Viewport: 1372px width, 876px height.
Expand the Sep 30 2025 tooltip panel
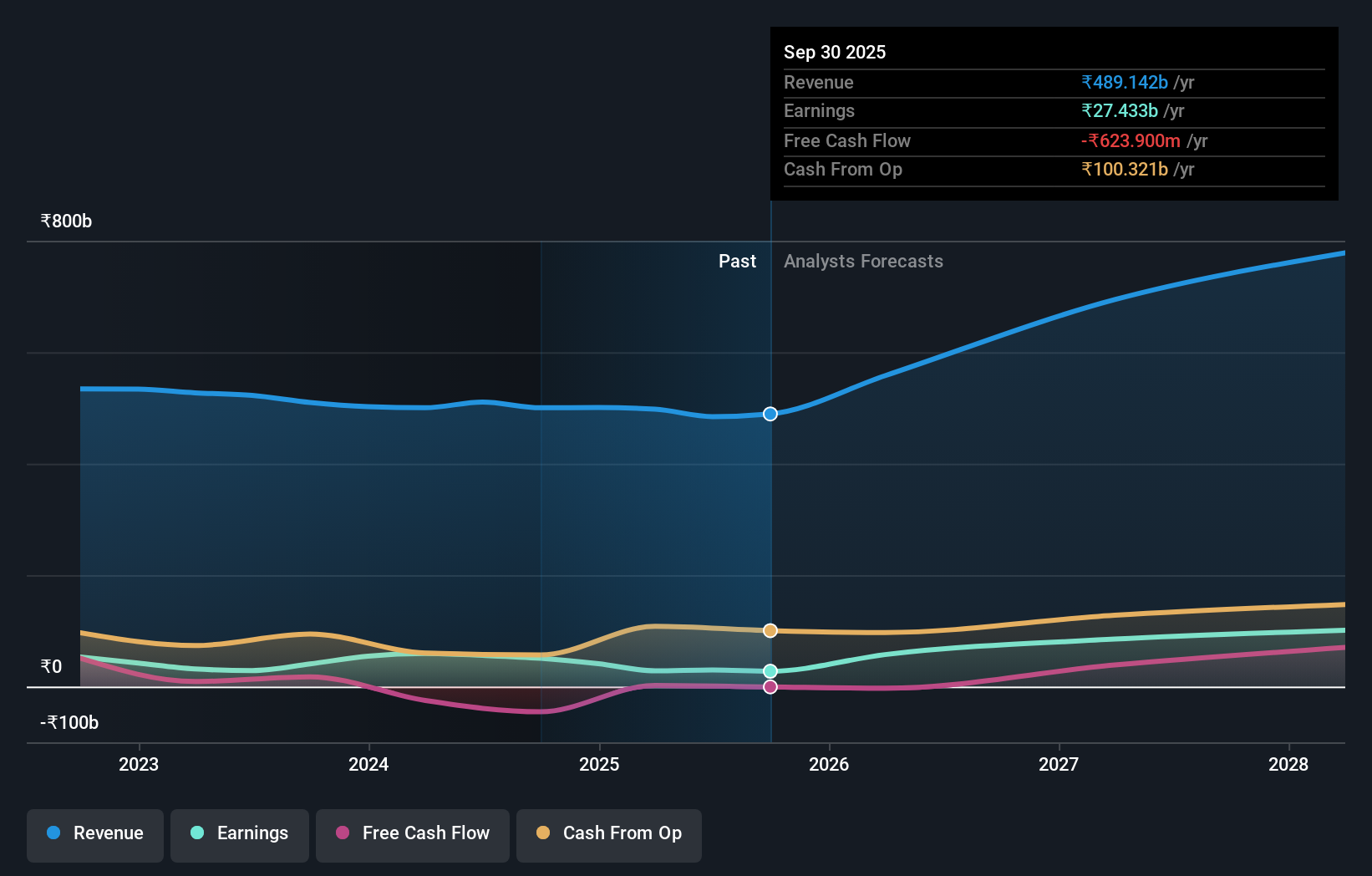[x=835, y=52]
